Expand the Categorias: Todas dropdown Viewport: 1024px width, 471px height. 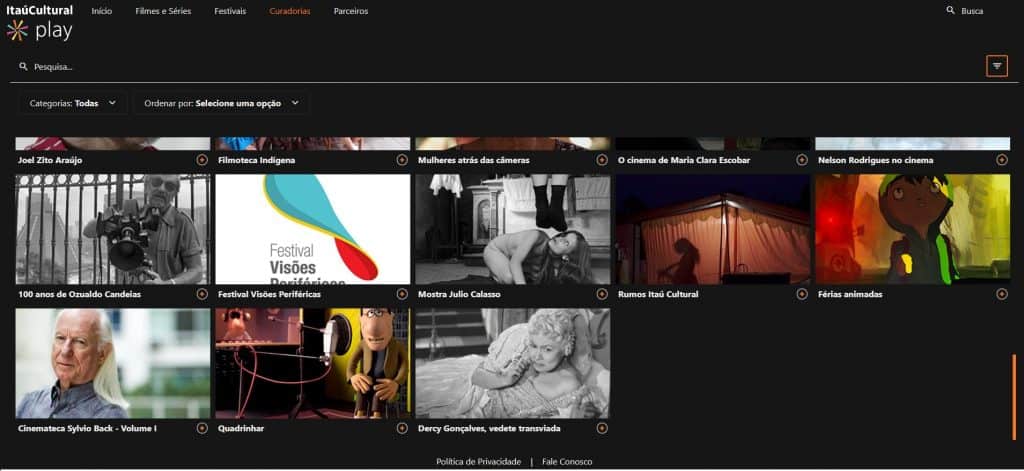pos(72,103)
